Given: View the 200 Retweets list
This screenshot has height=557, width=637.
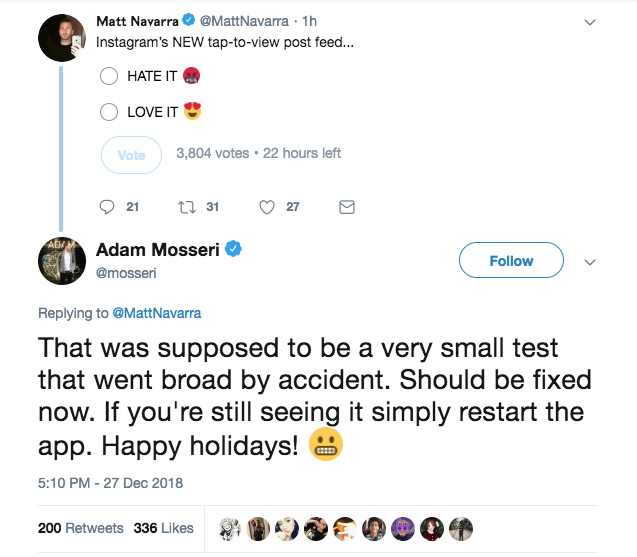Looking at the screenshot, I should tap(80, 528).
